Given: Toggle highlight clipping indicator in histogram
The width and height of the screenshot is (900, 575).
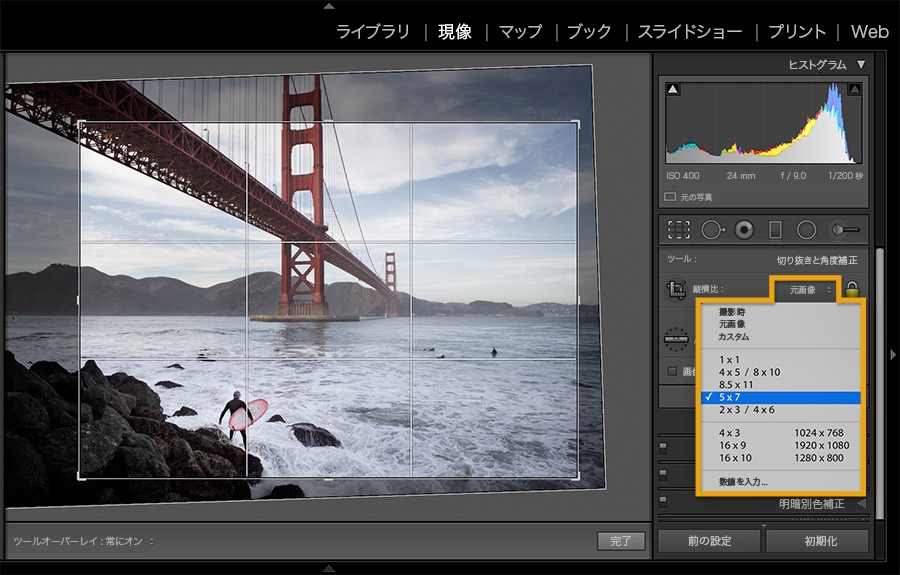Looking at the screenshot, I should (x=854, y=90).
